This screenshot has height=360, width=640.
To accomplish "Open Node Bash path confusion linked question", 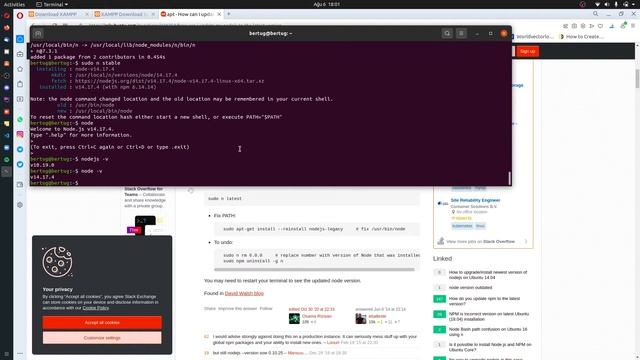I will 488,332.
